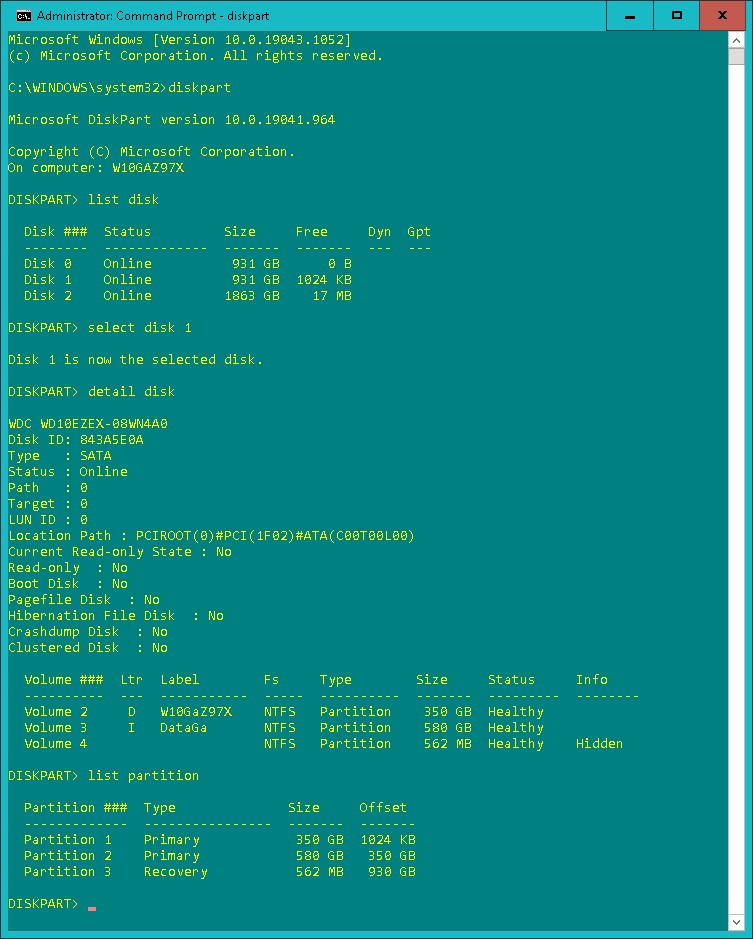Click the 'Boot Disk : No' line
This screenshot has height=939, width=753.
pyautogui.click(x=68, y=584)
